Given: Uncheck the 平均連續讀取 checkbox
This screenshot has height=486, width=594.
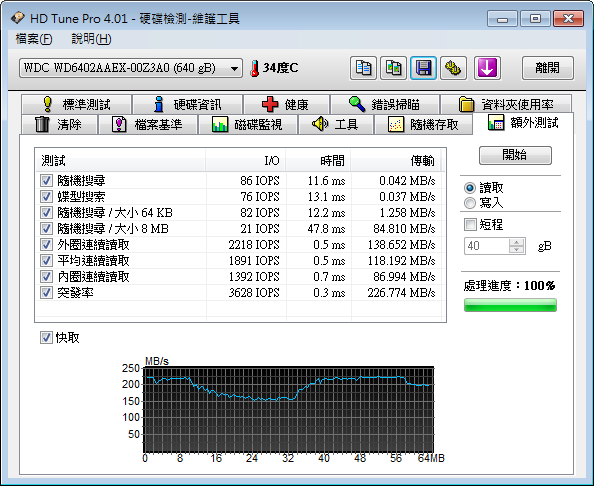Looking at the screenshot, I should 46,261.
